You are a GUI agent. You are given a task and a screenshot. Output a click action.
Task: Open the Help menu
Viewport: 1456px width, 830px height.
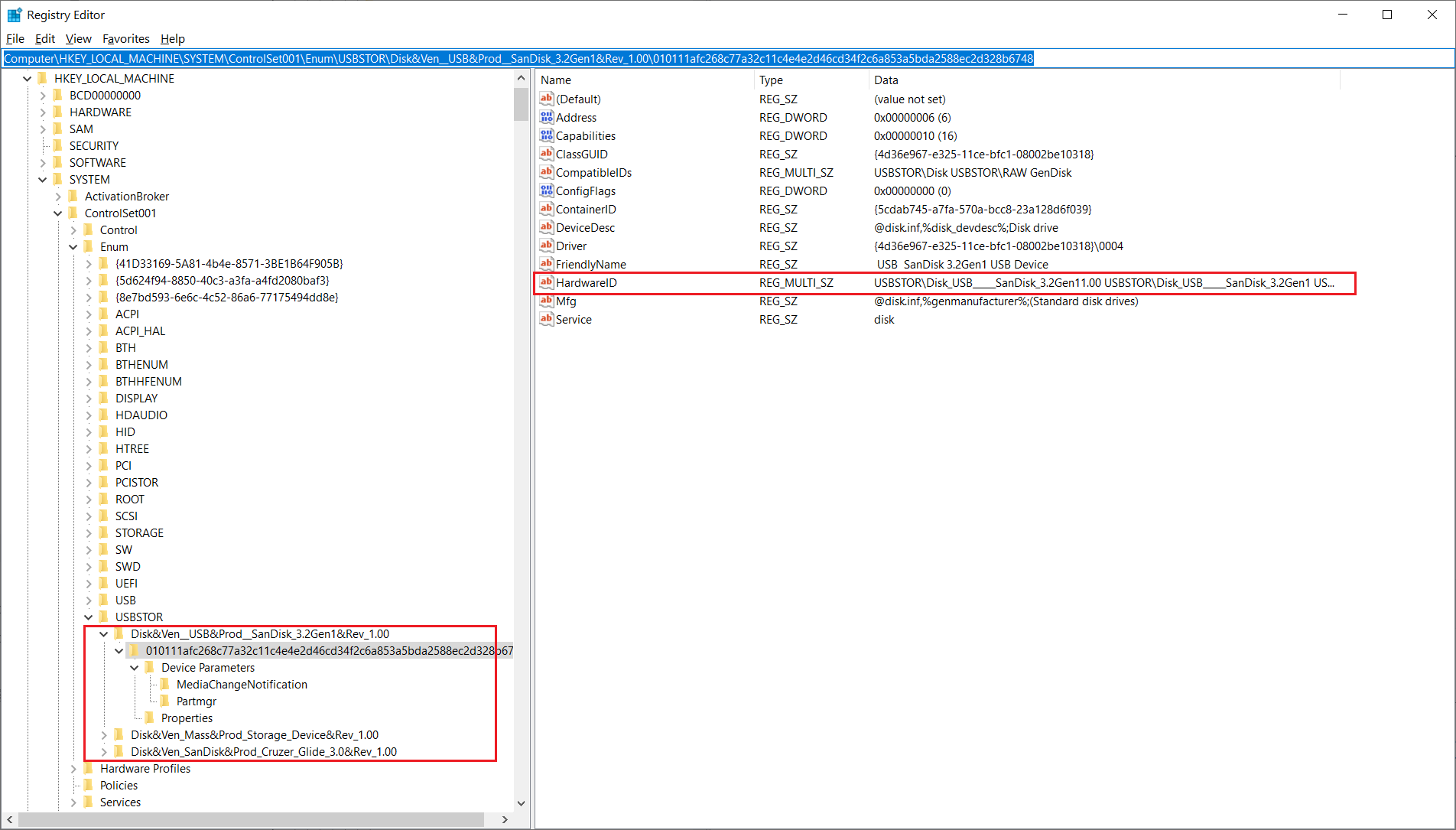click(x=173, y=38)
